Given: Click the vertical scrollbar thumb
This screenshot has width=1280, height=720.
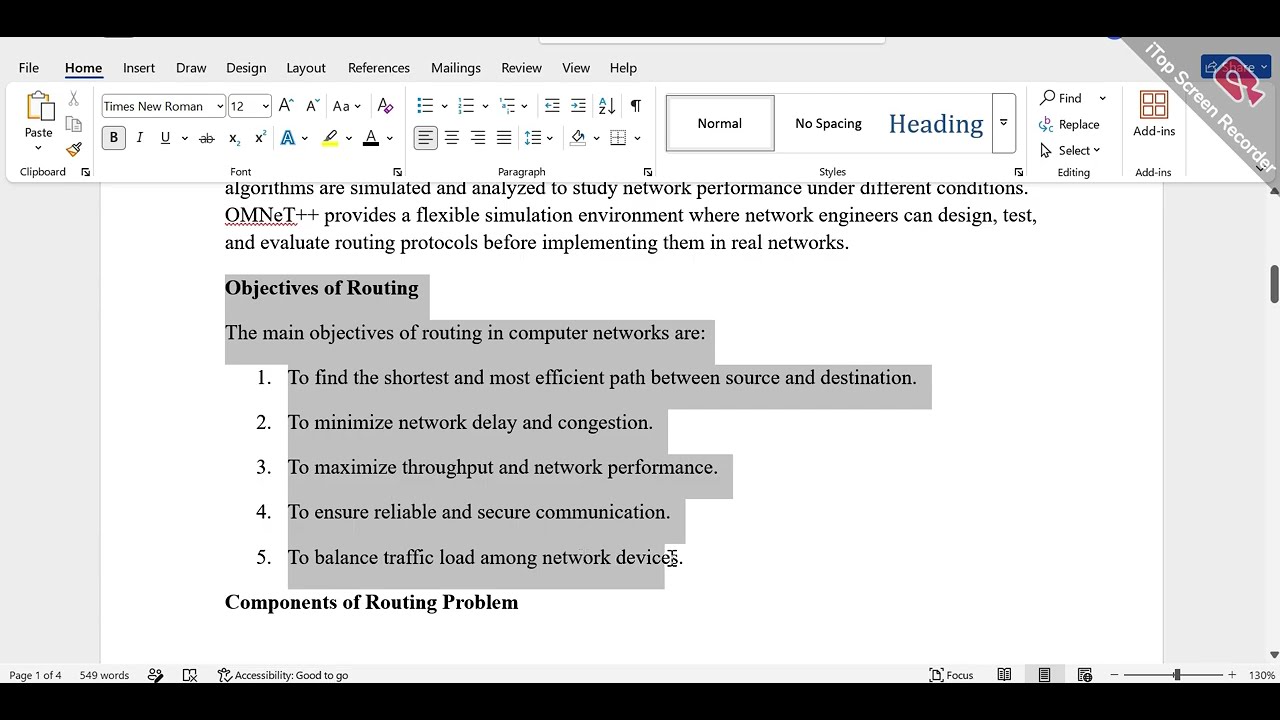Looking at the screenshot, I should [x=1274, y=283].
